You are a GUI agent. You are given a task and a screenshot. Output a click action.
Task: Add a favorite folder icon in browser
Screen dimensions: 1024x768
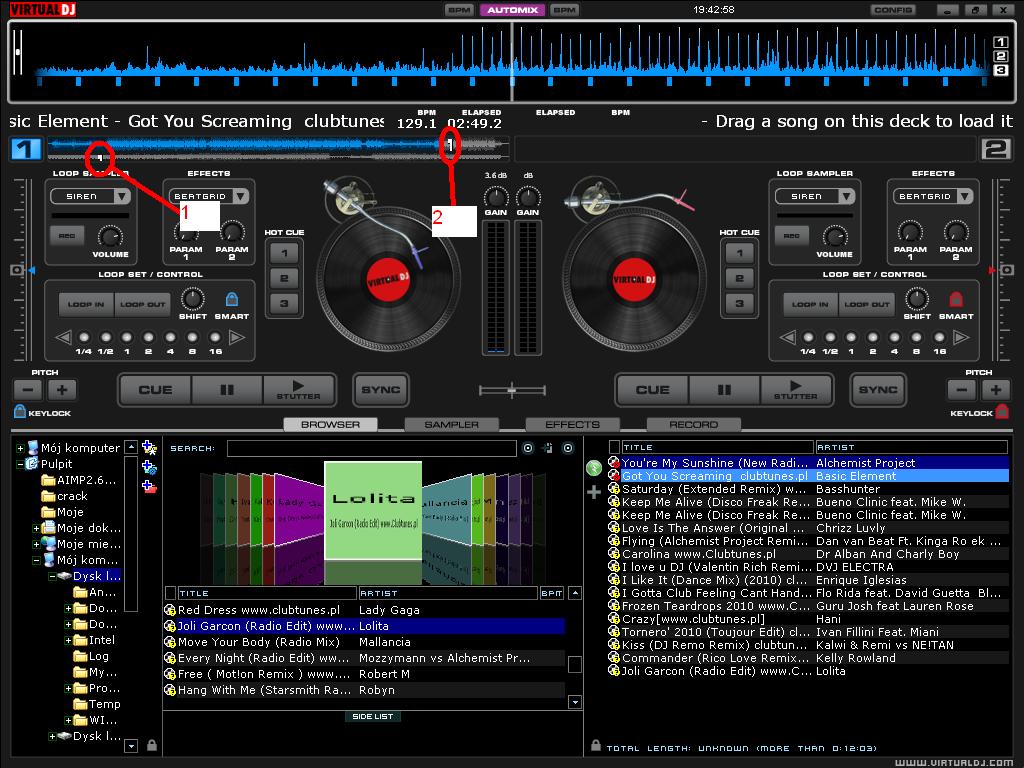(150, 448)
